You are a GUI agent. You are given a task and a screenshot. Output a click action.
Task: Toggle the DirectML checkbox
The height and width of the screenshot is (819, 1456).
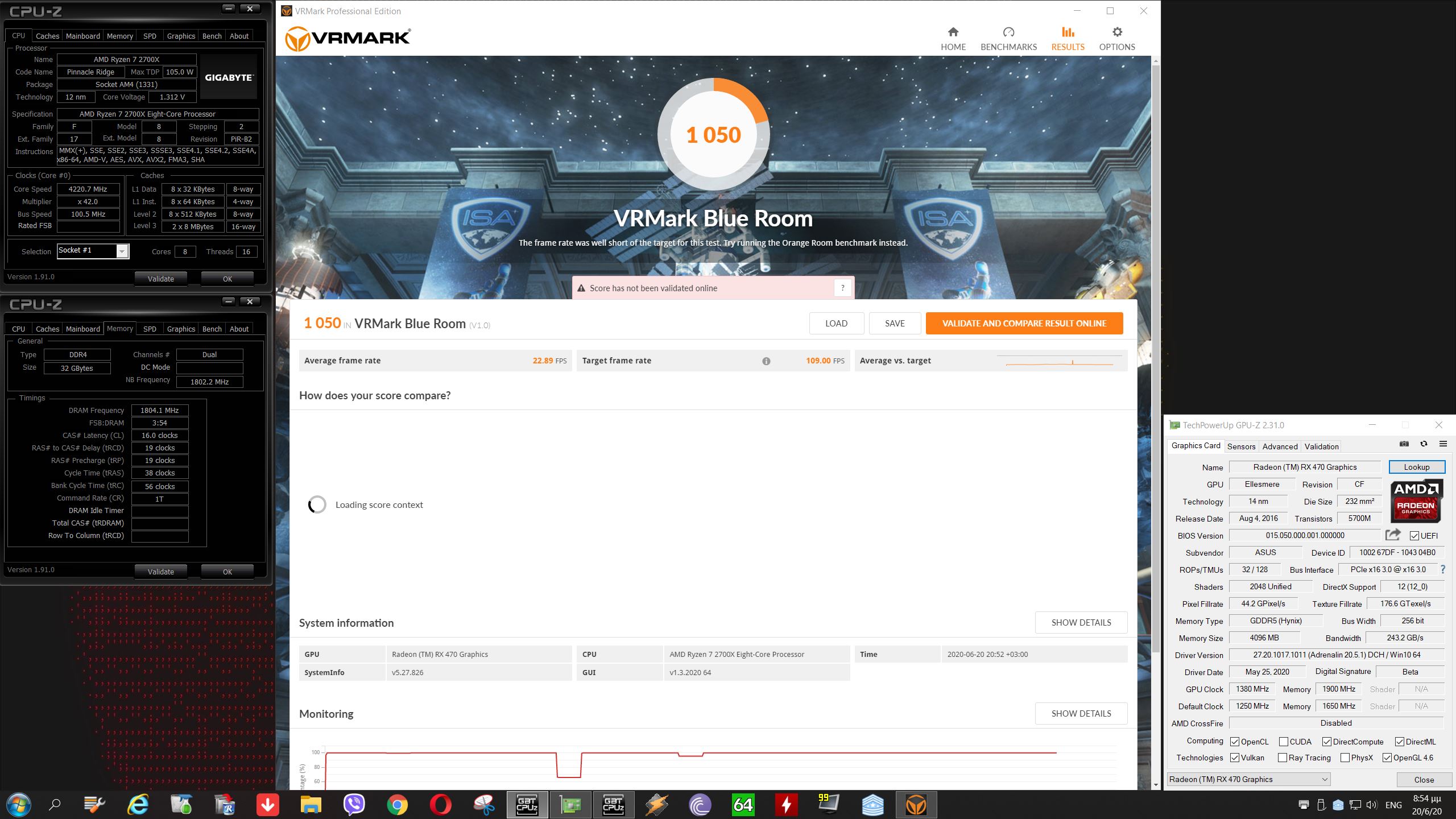[1400, 742]
